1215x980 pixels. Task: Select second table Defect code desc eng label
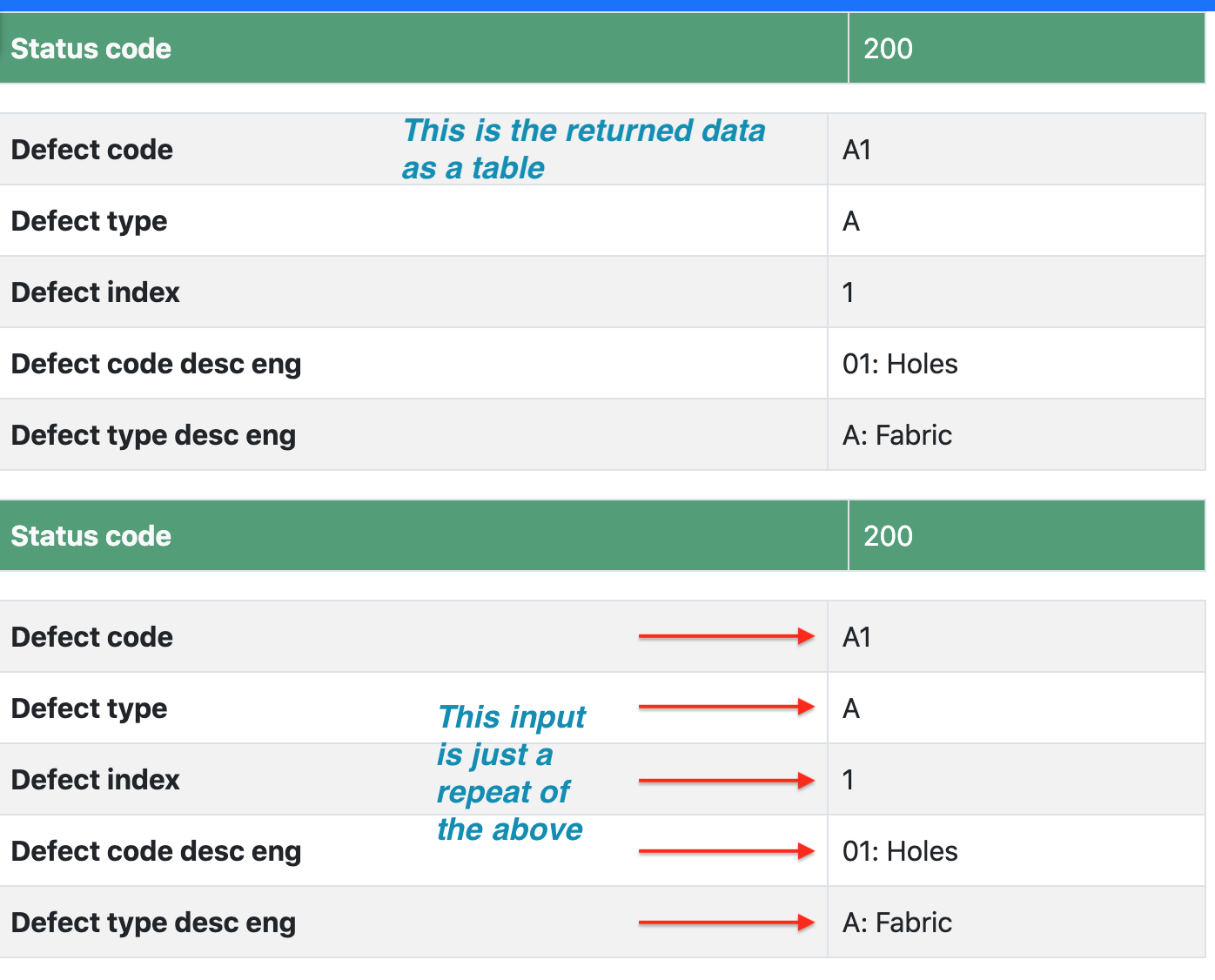pos(157,851)
